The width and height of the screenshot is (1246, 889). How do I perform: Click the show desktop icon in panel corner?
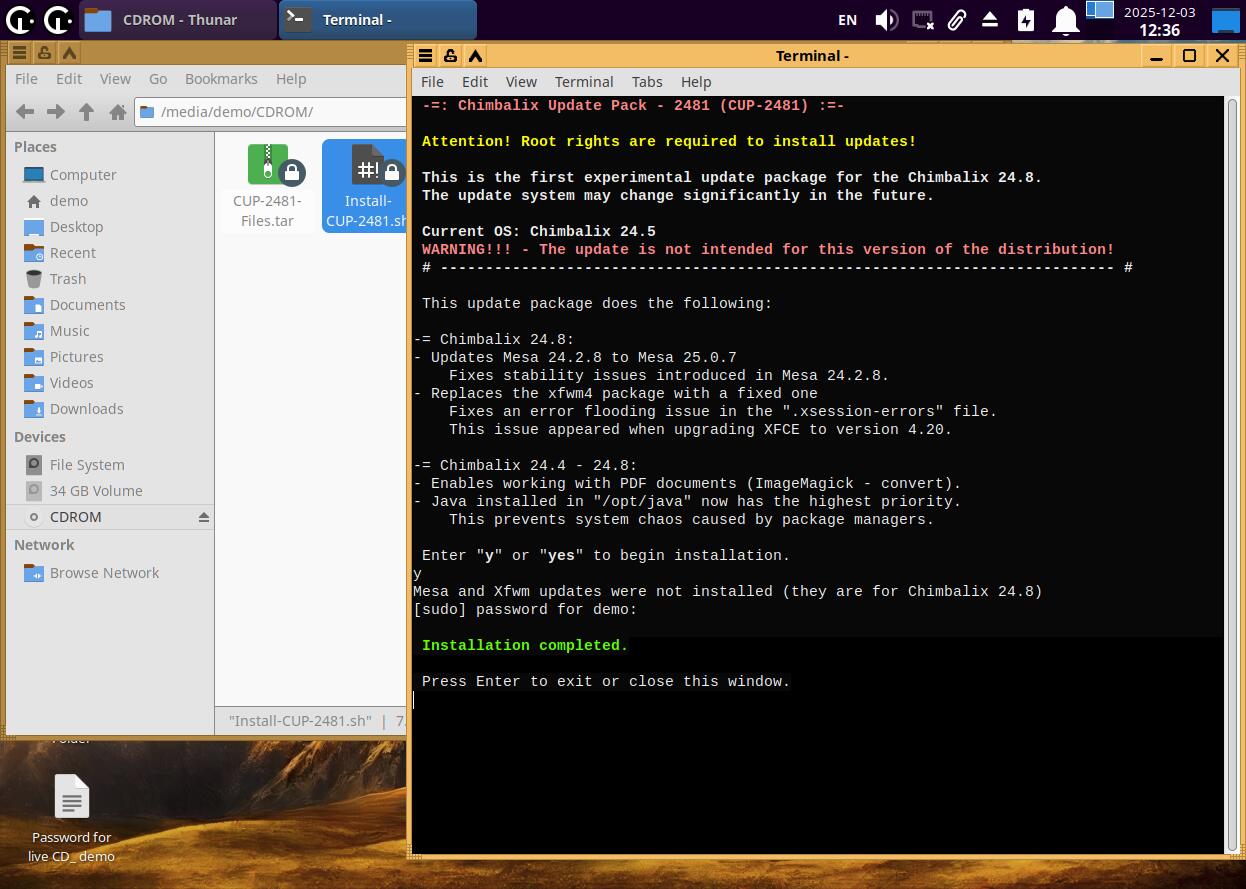(1226, 20)
